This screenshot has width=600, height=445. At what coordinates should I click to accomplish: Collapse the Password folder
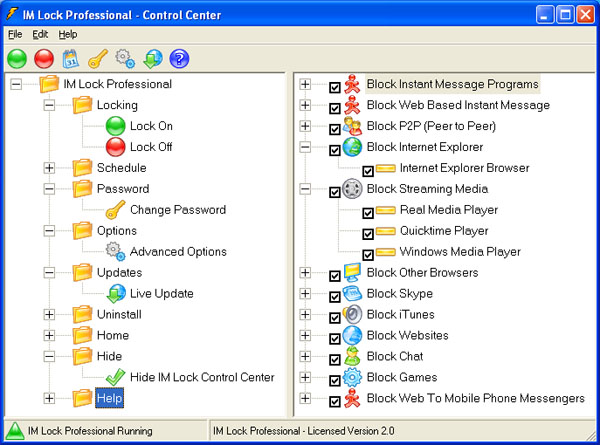[x=49, y=189]
